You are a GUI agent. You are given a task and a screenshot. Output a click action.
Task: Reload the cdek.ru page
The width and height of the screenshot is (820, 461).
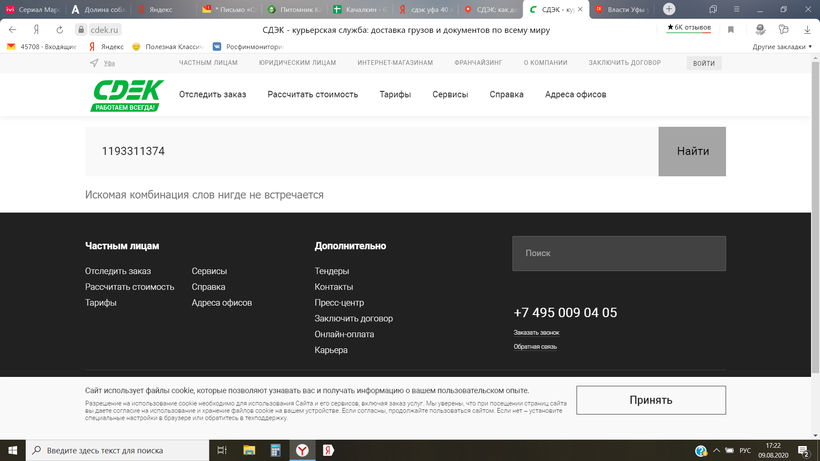click(60, 30)
